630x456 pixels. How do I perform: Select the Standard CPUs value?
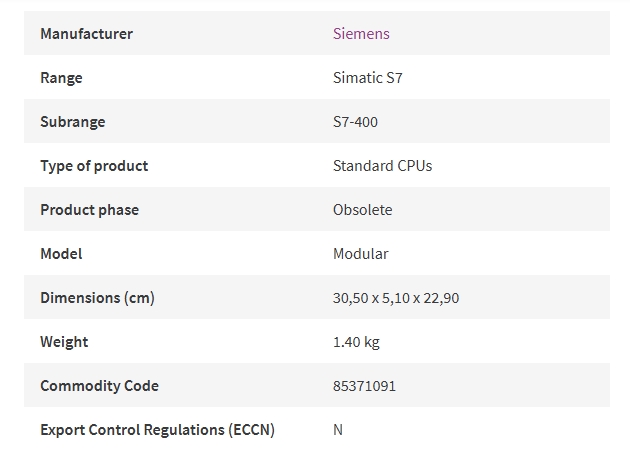coord(382,166)
